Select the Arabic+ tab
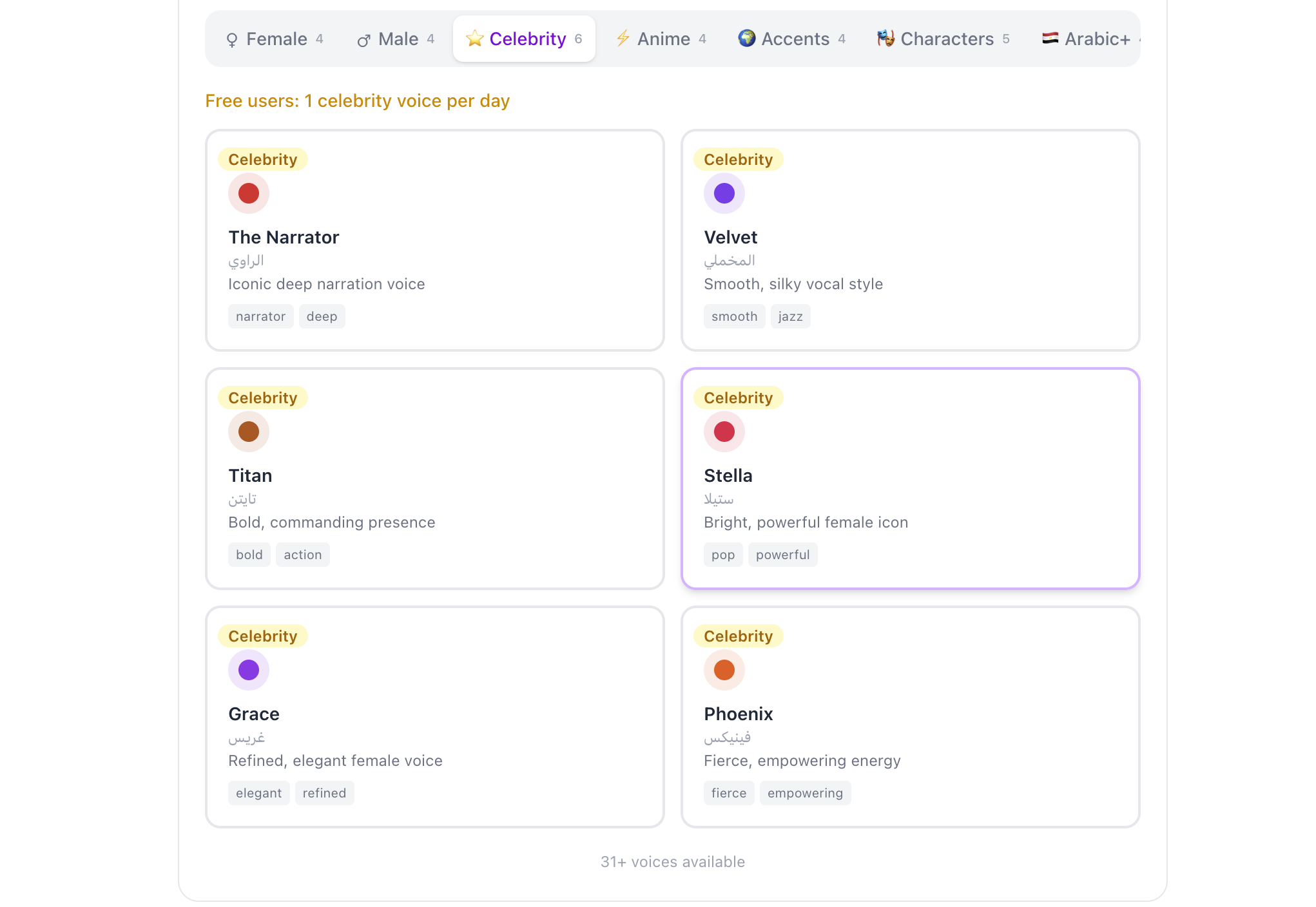 pos(1089,39)
